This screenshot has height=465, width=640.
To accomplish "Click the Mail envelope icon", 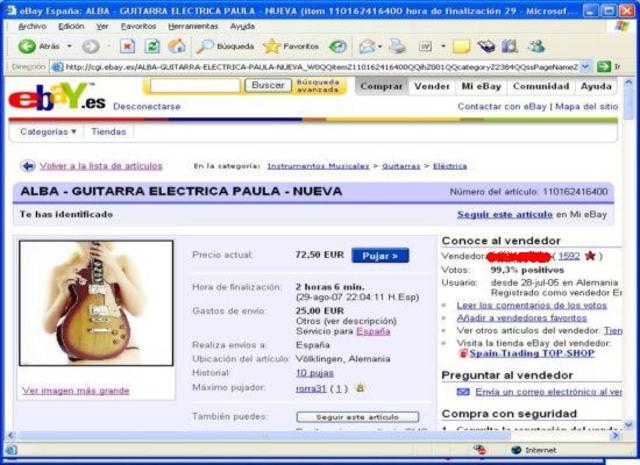I will click(x=367, y=47).
